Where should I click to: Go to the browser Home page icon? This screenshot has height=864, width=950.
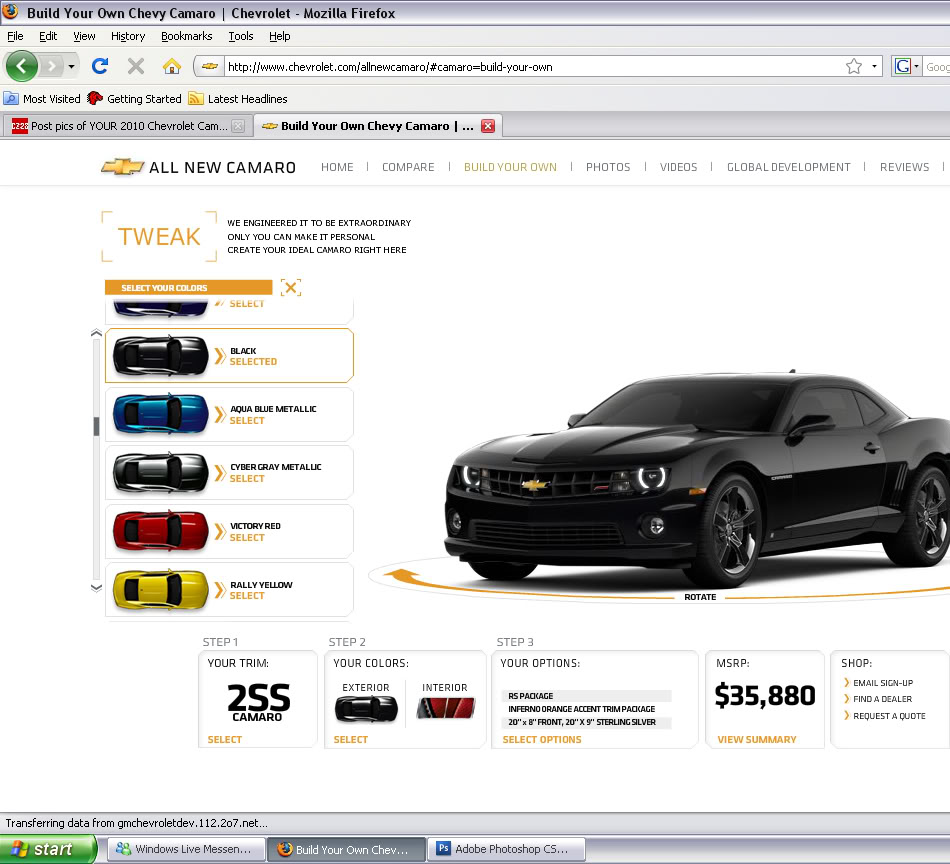172,66
